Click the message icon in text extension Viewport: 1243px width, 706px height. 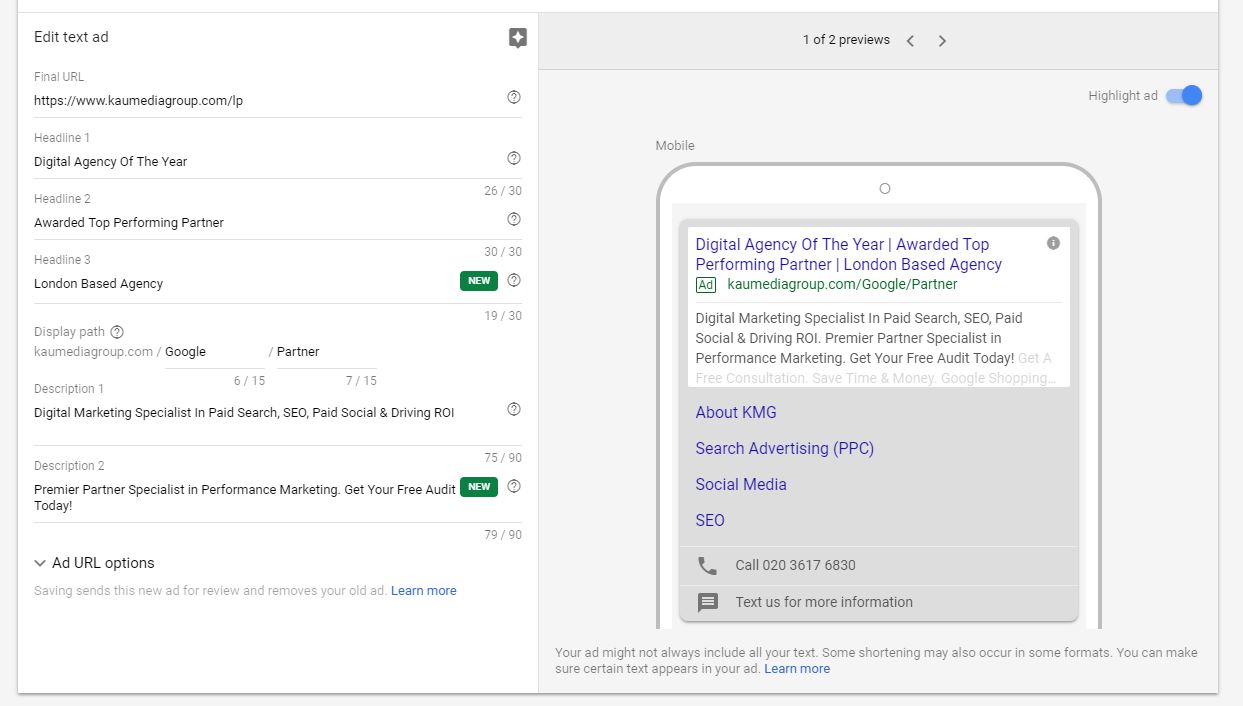point(708,602)
